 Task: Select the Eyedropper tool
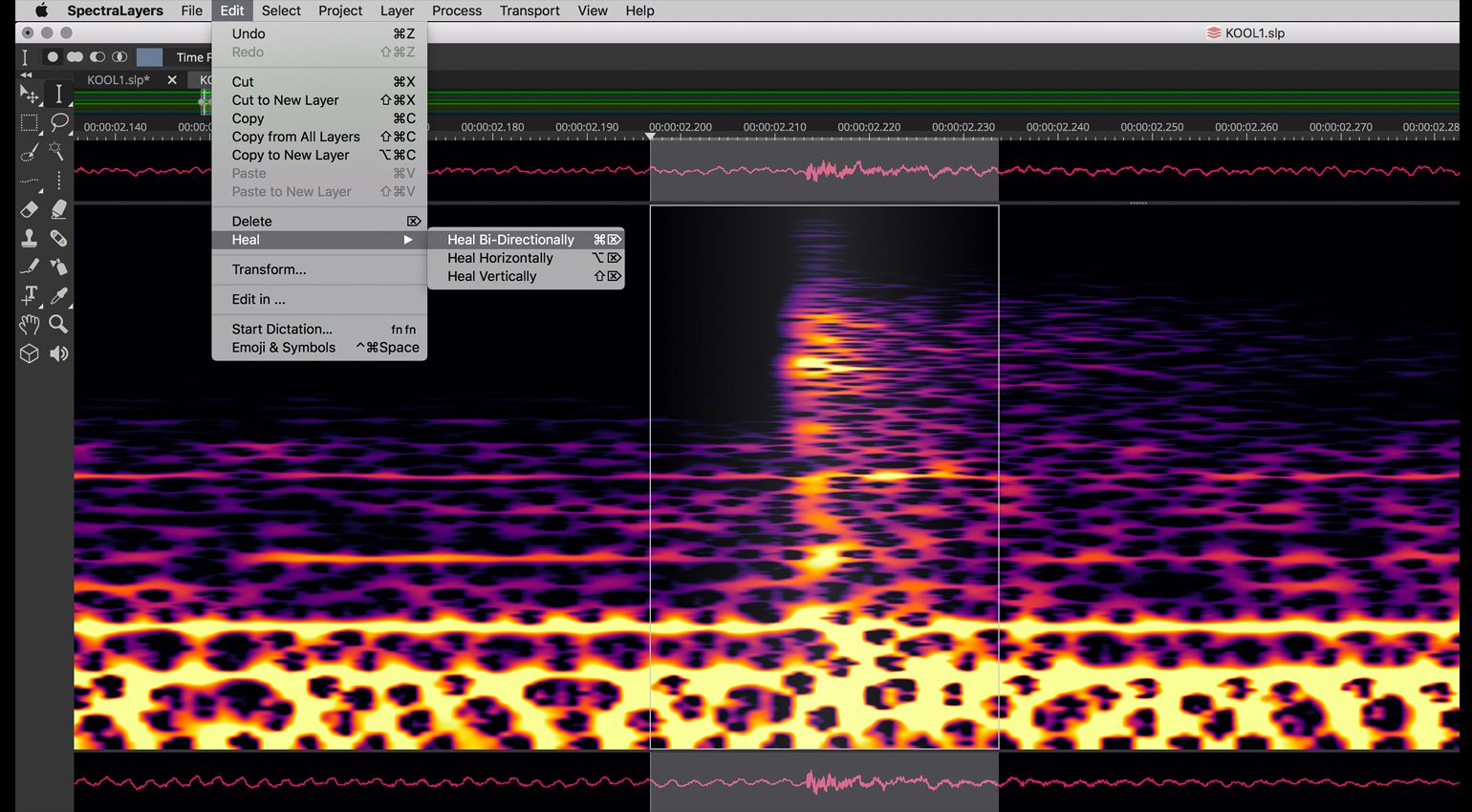click(59, 295)
